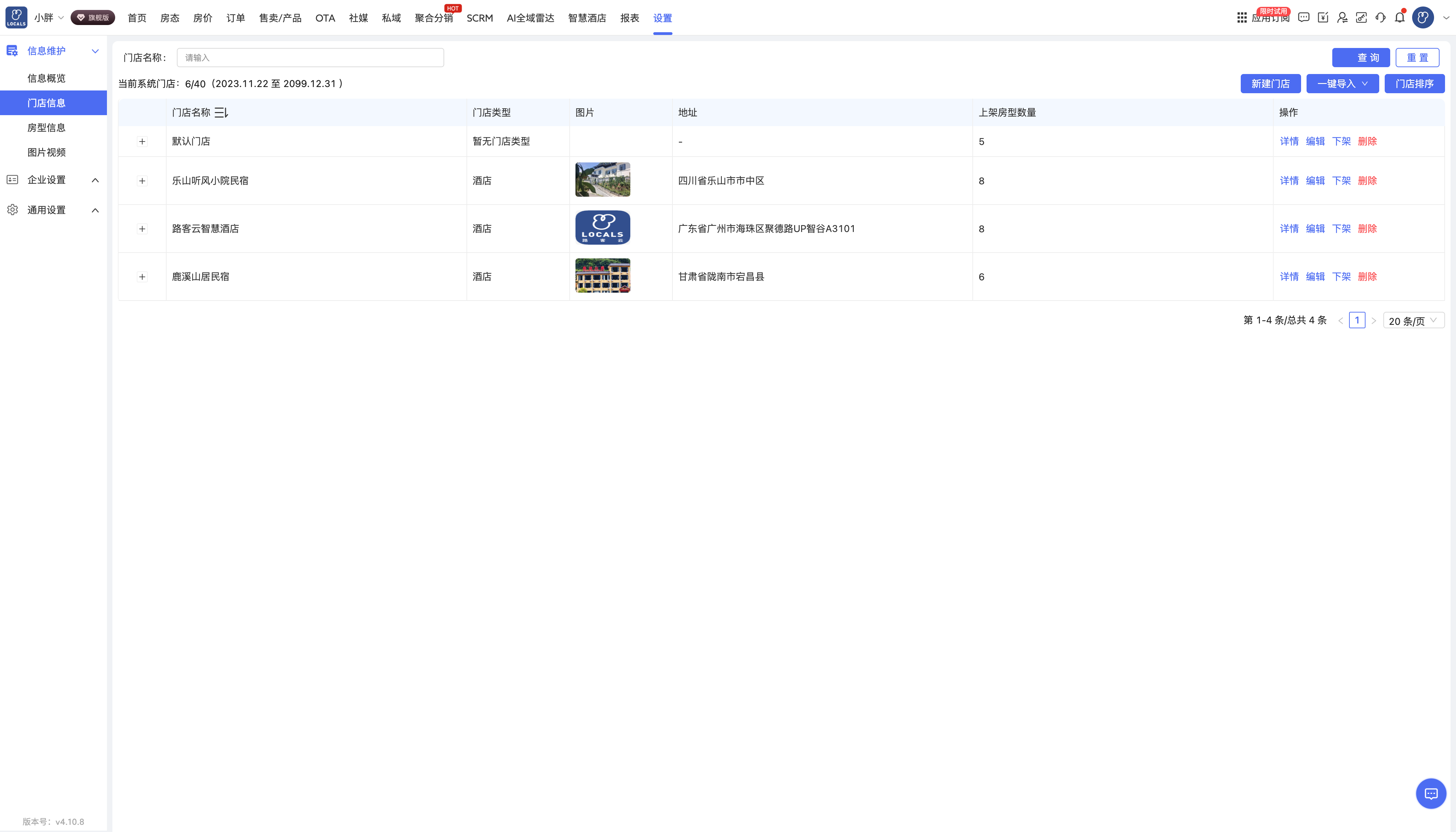Image resolution: width=1456 pixels, height=832 pixels.
Task: Click the 路客云智慧酒店 thumbnail image
Action: 602,228
